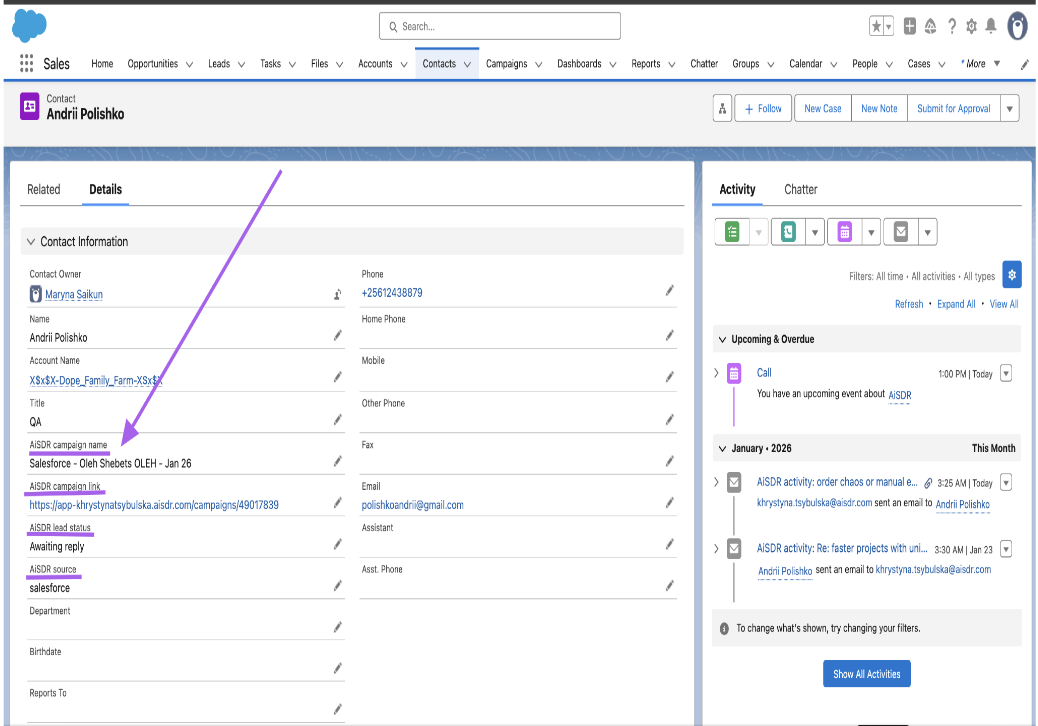Click the Follow button
The image size is (1038, 726).
(x=763, y=109)
